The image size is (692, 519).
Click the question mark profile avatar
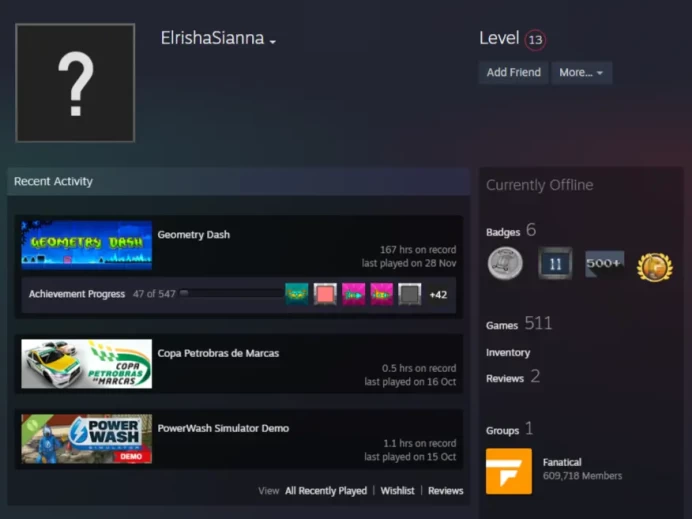tap(75, 83)
